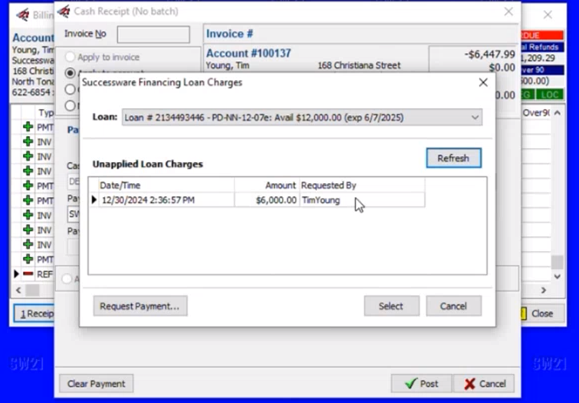This screenshot has height=403, width=579.
Task: Click the green checkmark icon on Post
Action: pyautogui.click(x=410, y=383)
